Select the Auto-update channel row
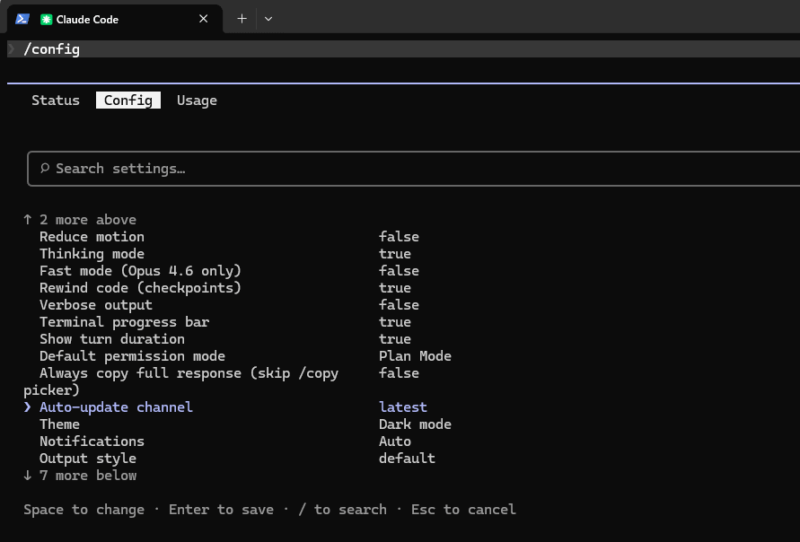800x542 pixels. (116, 407)
